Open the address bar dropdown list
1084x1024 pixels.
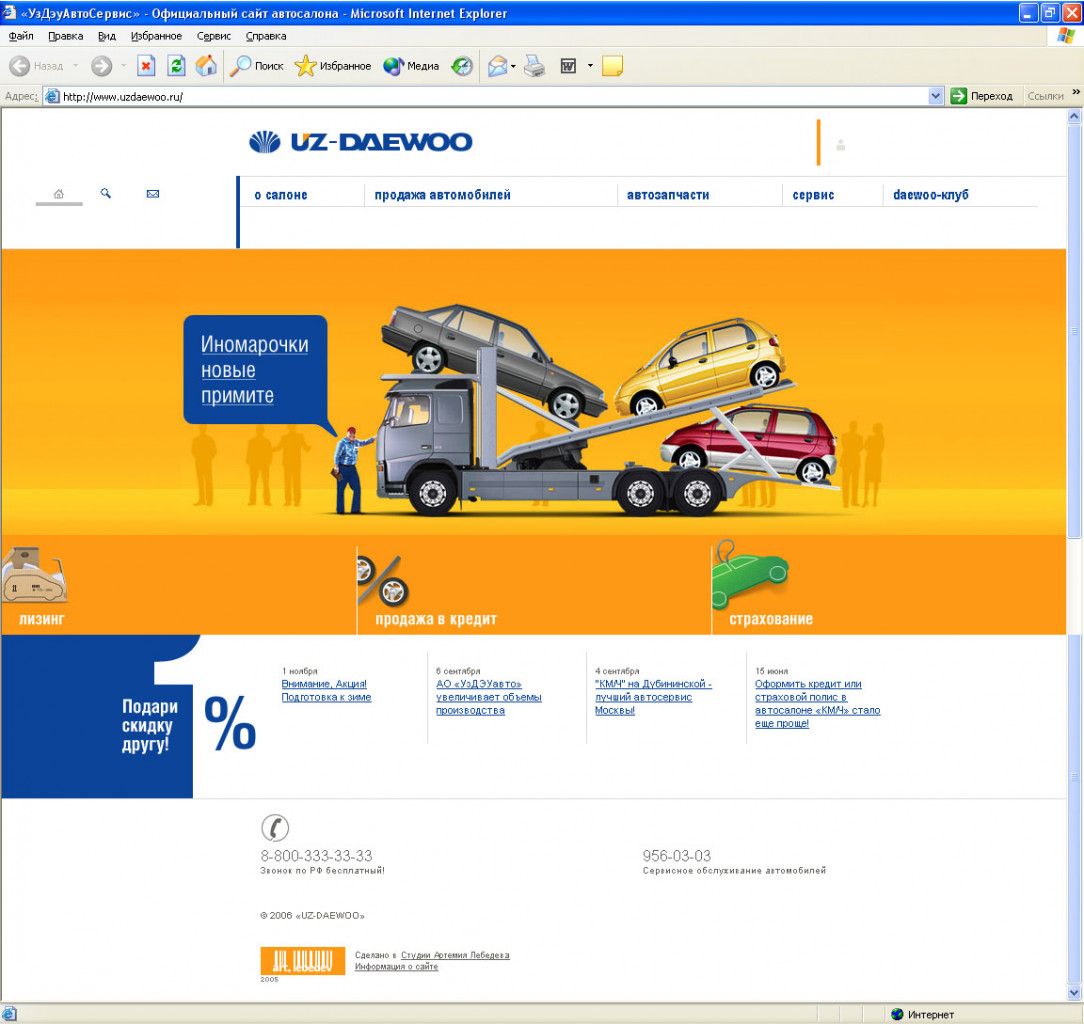click(x=935, y=96)
